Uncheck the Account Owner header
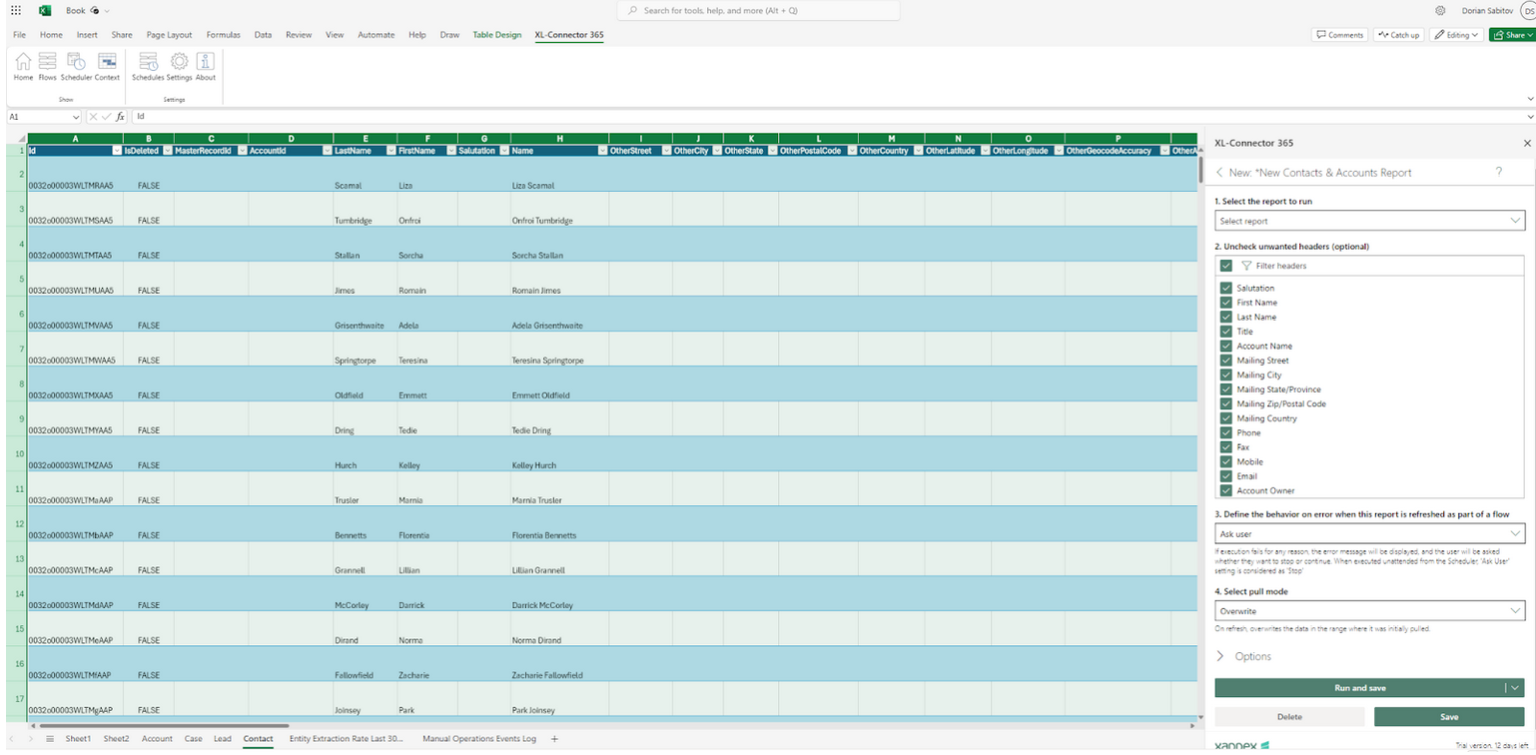This screenshot has height=755, width=1536. tap(1225, 491)
